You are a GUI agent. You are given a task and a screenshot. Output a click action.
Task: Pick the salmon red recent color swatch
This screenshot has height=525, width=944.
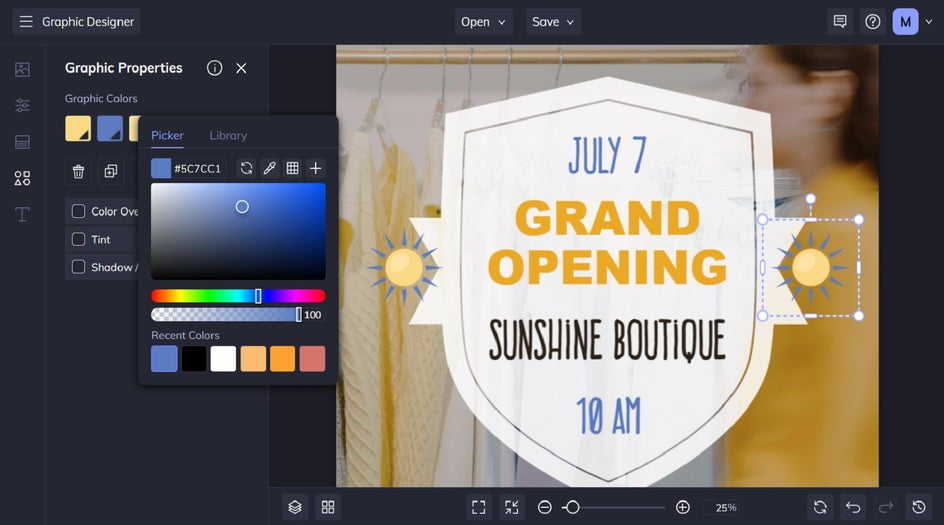pos(312,359)
